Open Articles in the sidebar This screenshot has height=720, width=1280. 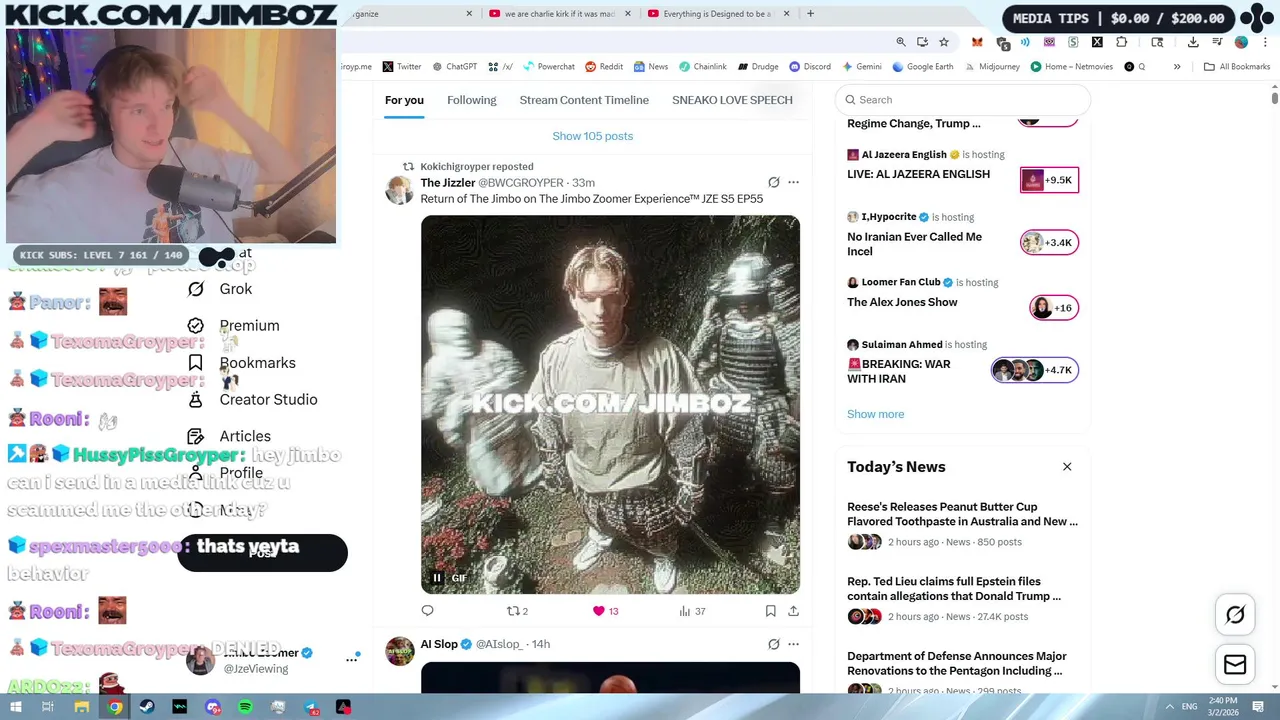(x=230, y=437)
